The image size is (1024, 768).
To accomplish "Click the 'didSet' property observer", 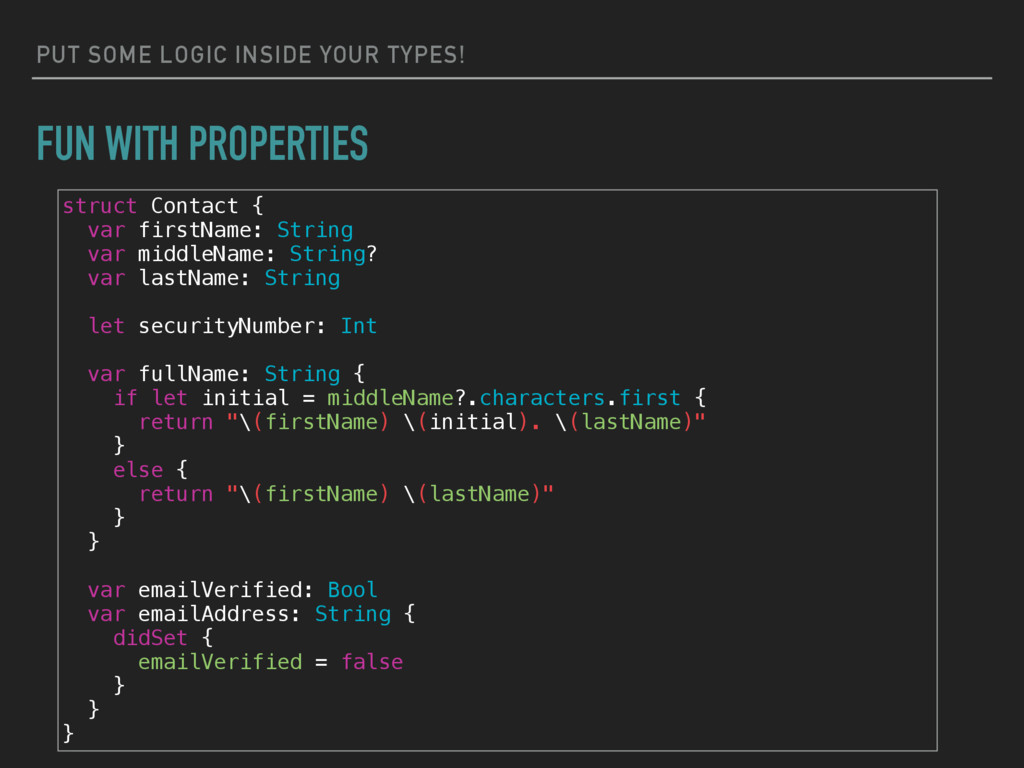I will tap(150, 638).
